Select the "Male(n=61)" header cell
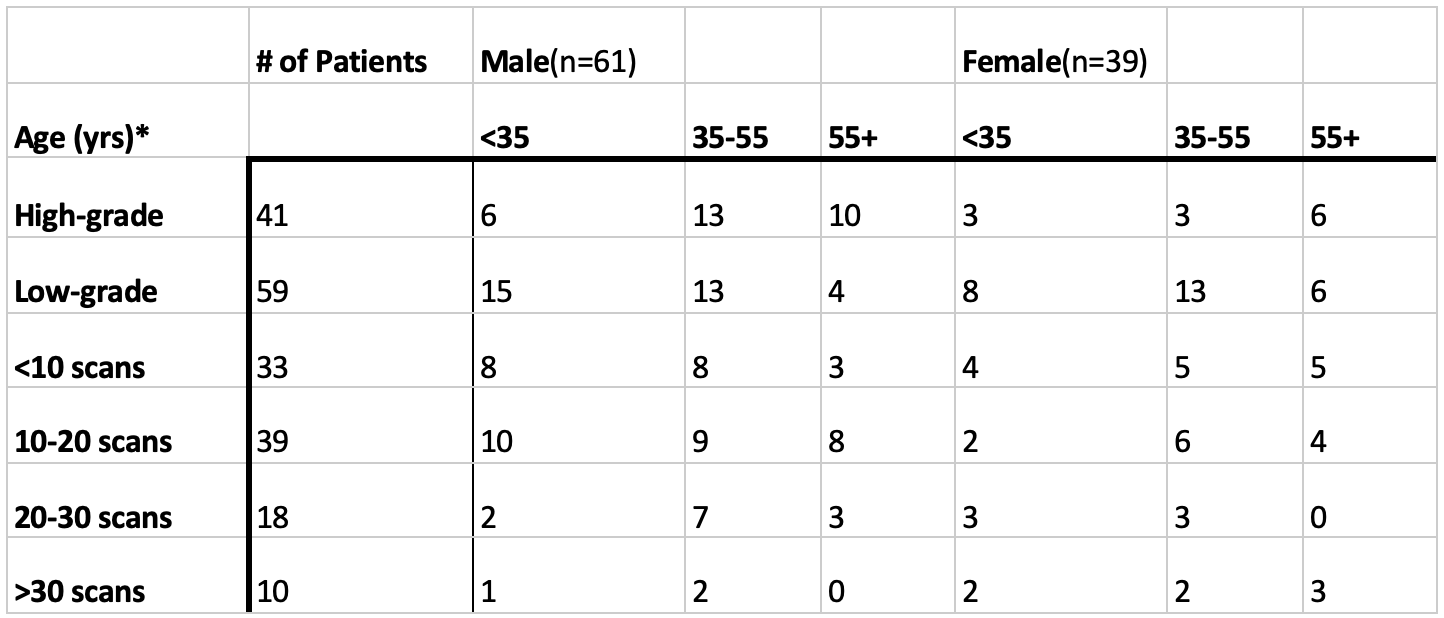The image size is (1444, 618). pyautogui.click(x=559, y=62)
